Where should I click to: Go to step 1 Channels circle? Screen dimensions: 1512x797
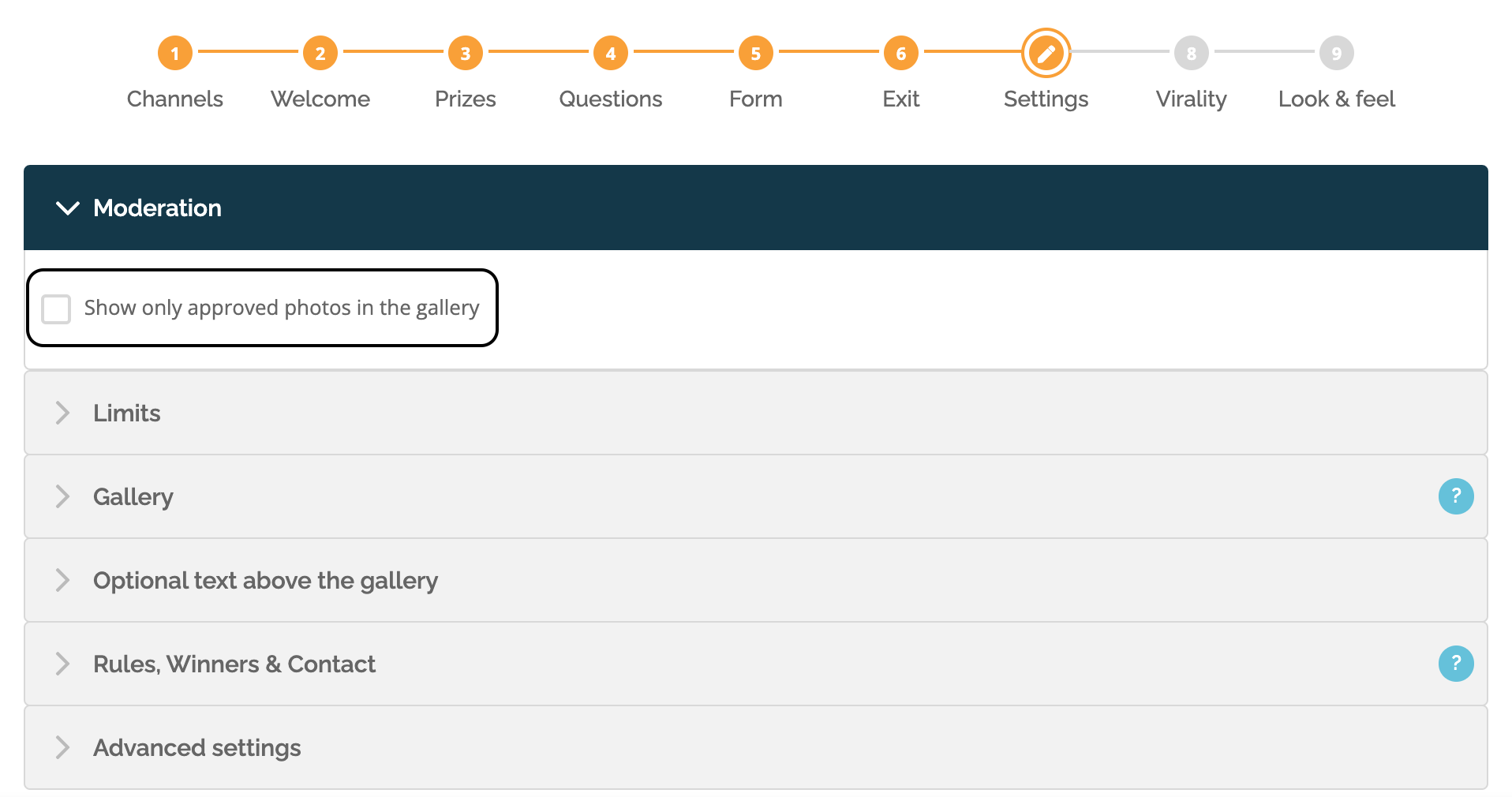[x=175, y=53]
